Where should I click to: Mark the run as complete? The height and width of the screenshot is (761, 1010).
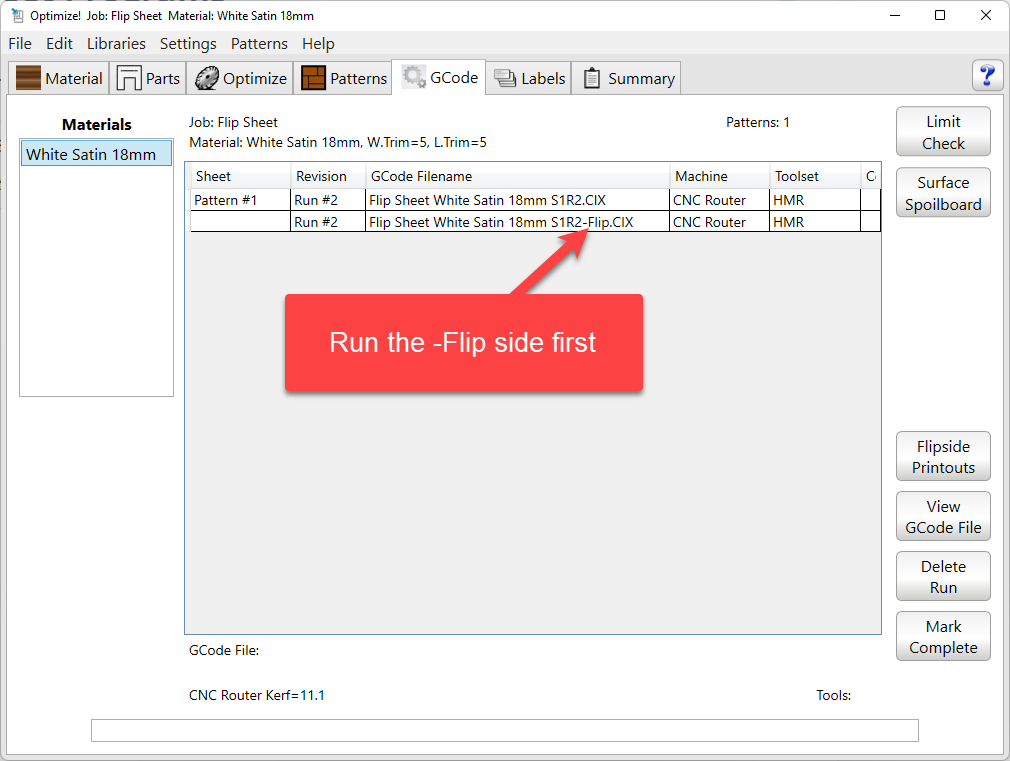click(x=942, y=637)
